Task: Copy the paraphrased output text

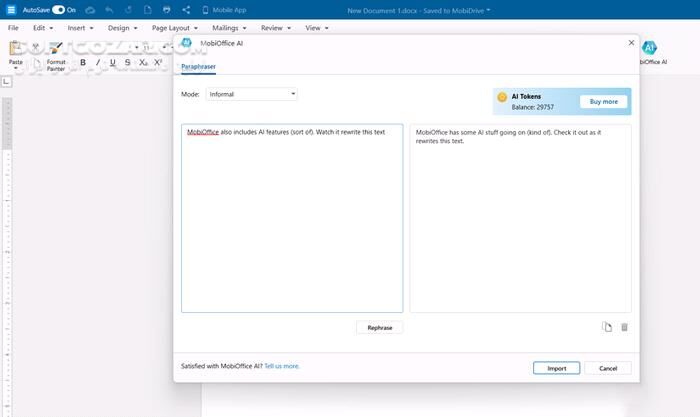Action: [607, 327]
